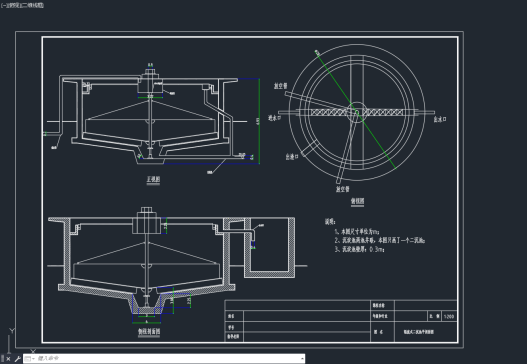Select the '放空管' label beside the inlet pipe
This screenshot has height=364, width=527.
(280, 86)
